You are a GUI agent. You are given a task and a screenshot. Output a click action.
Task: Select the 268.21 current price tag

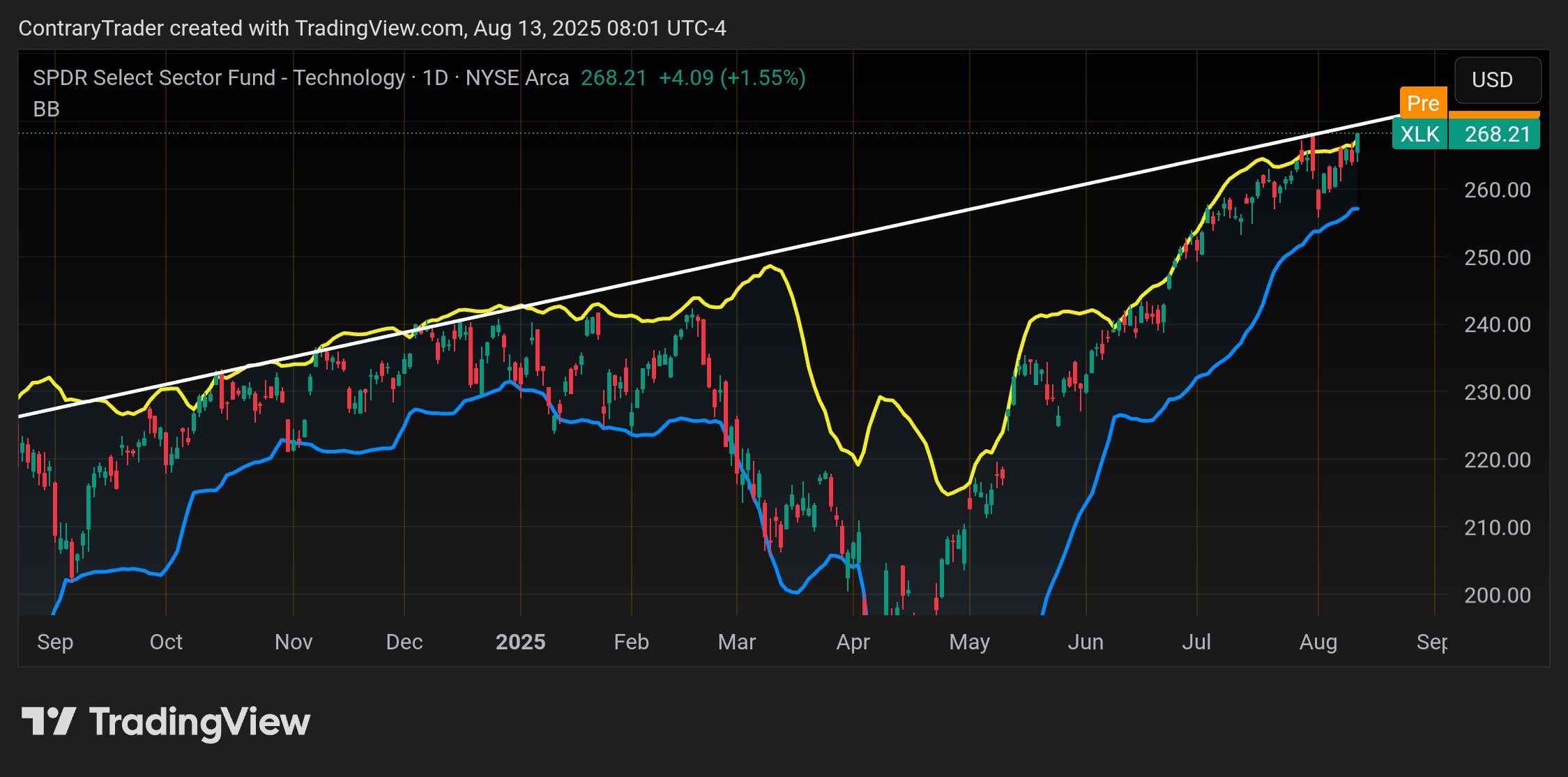click(x=1495, y=134)
